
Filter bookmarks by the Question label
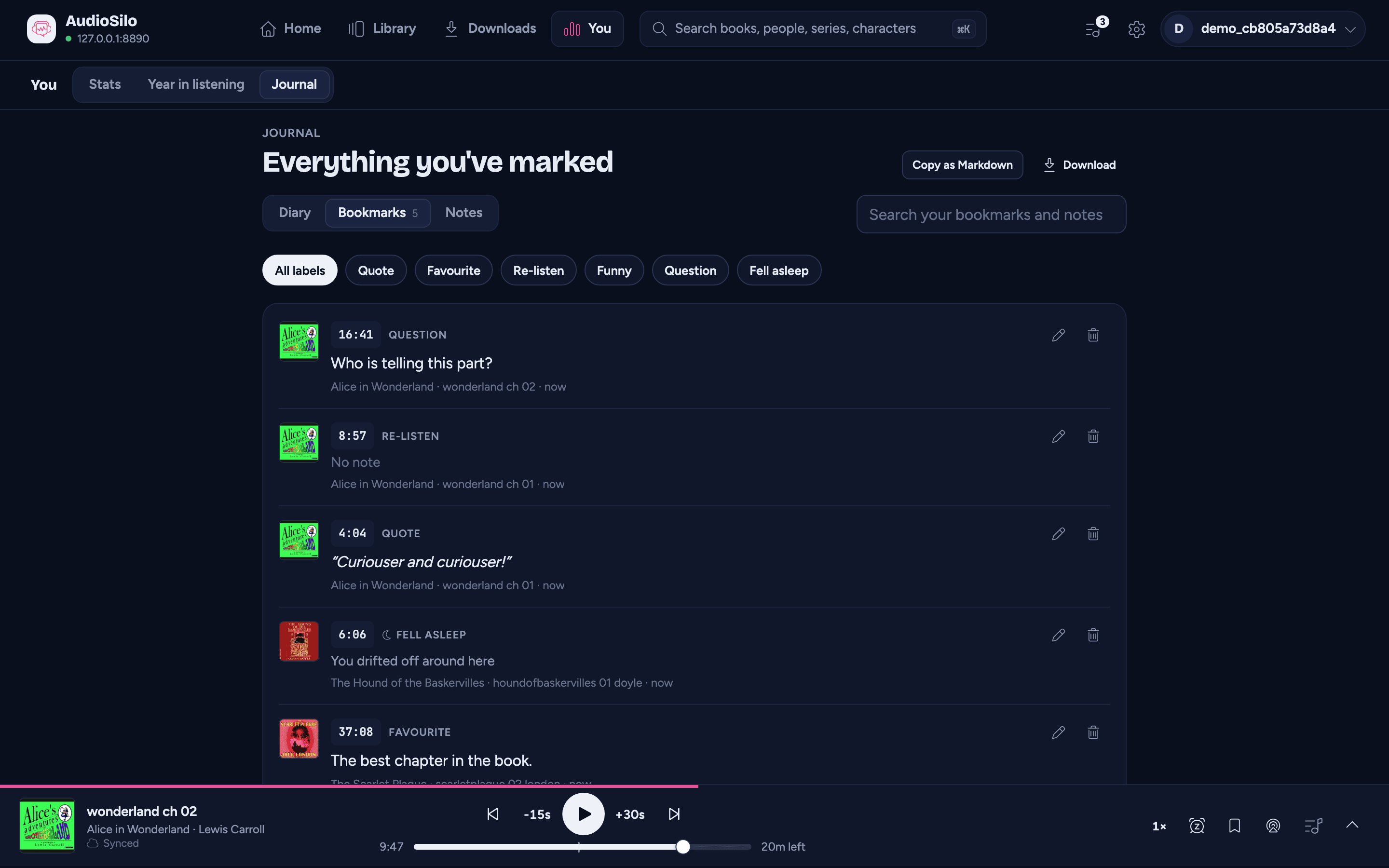[x=691, y=271]
